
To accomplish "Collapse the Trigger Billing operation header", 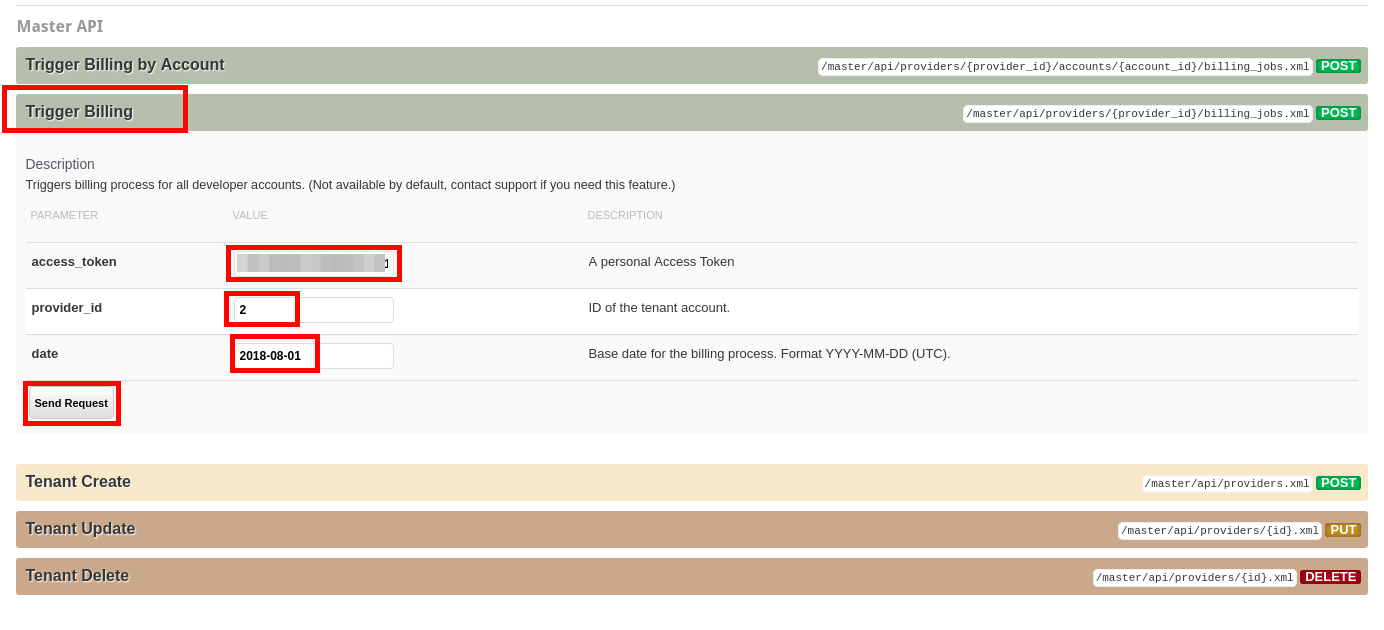I will (80, 112).
